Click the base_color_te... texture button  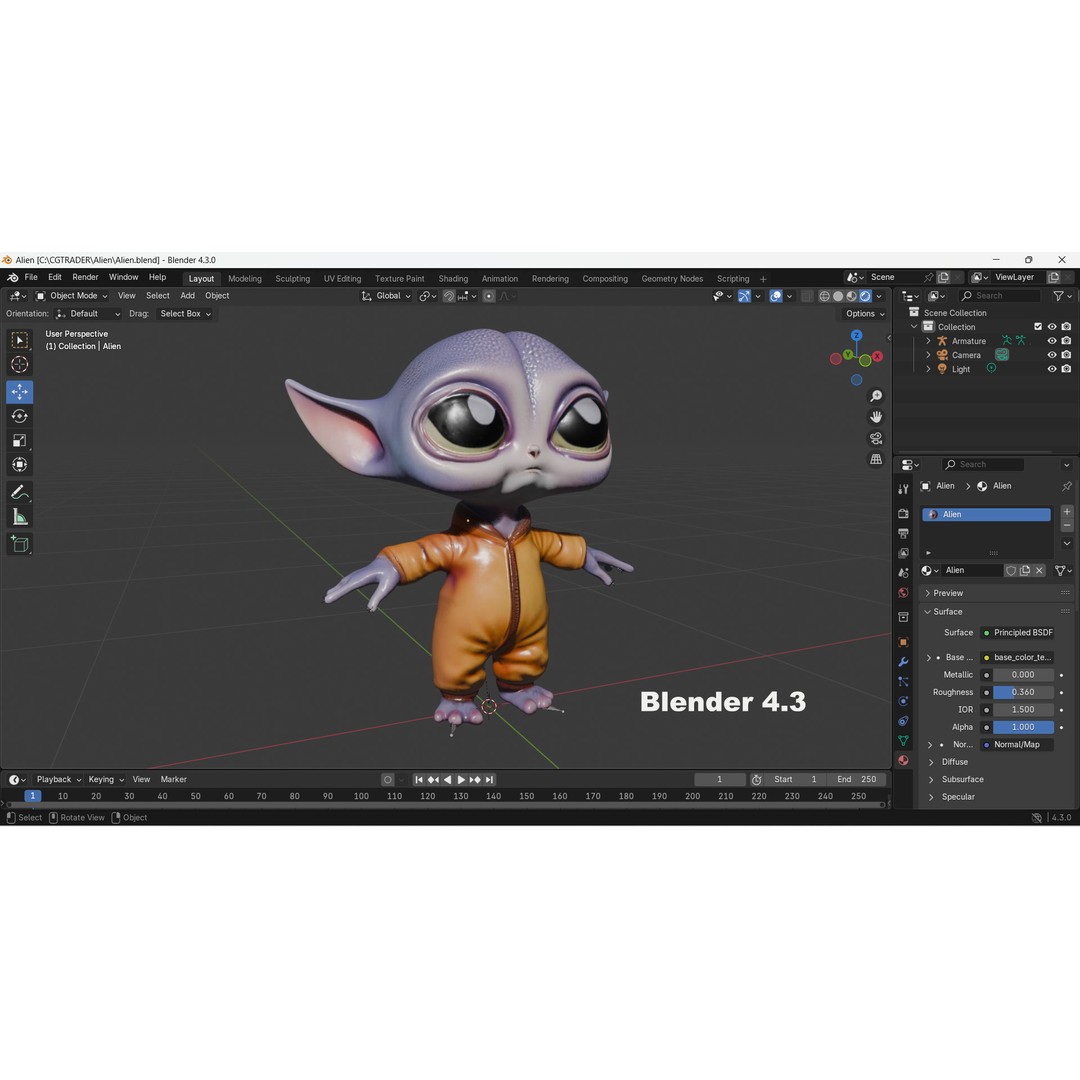tap(1017, 658)
